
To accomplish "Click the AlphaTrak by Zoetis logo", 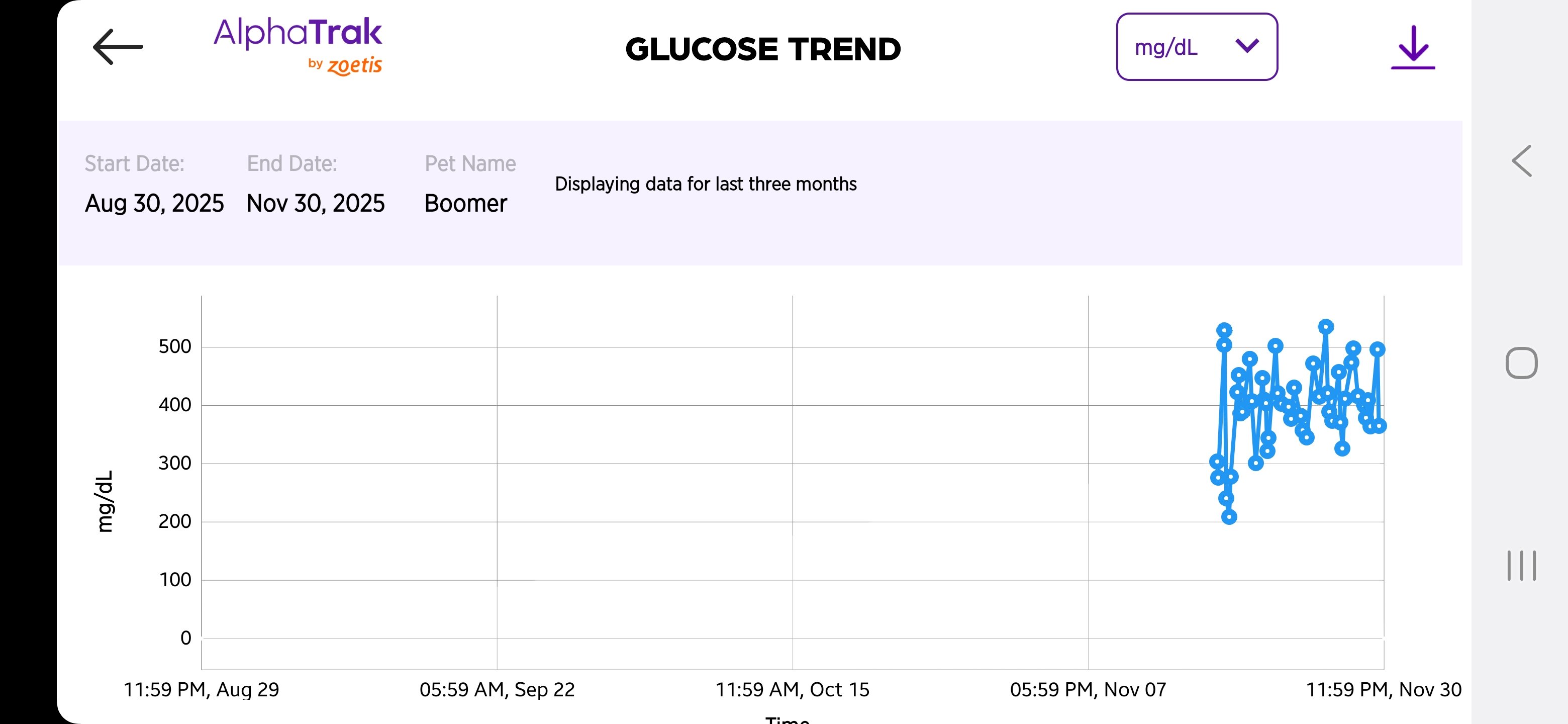I will pyautogui.click(x=298, y=46).
